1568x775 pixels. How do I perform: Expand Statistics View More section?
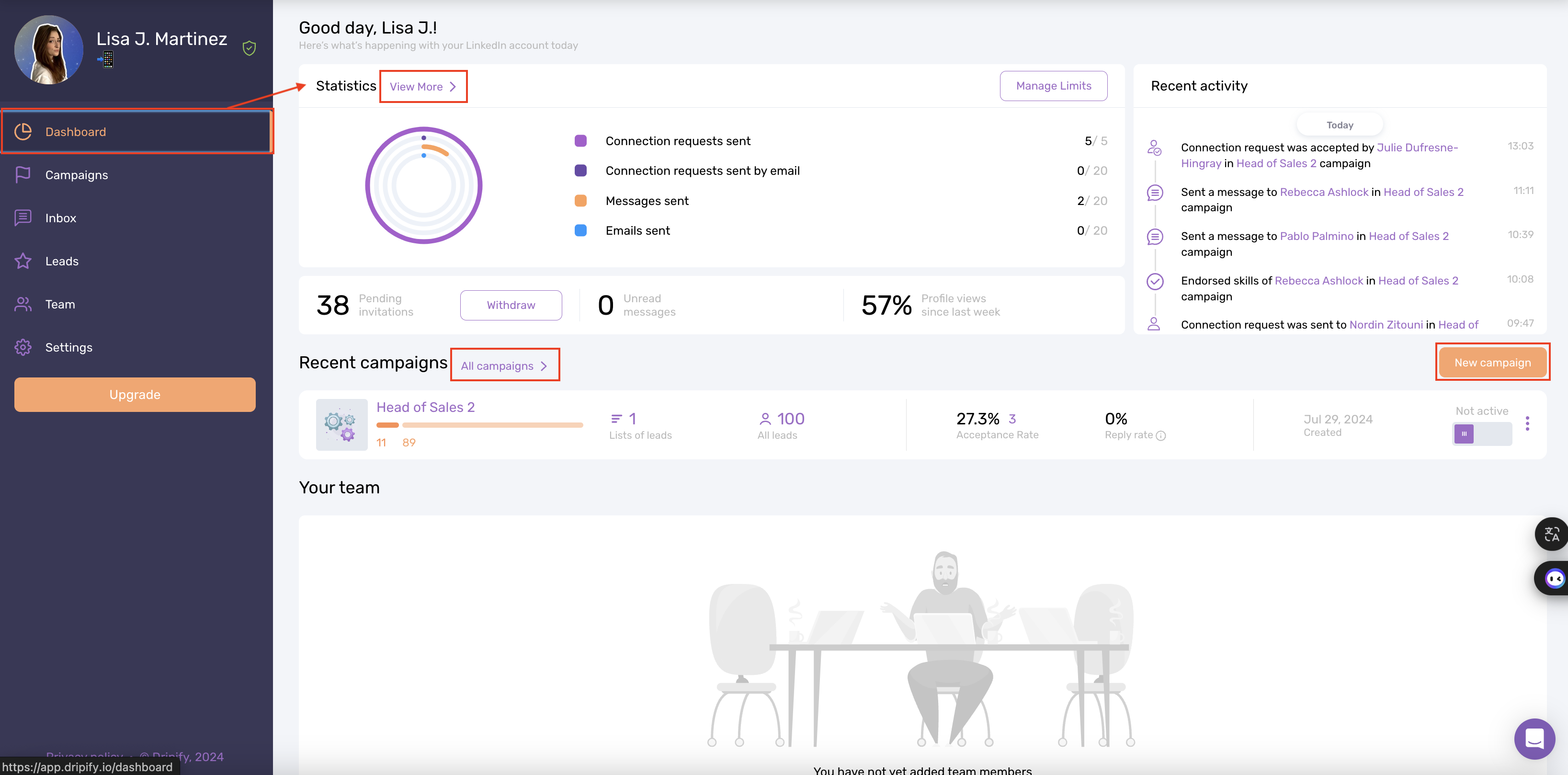click(423, 86)
